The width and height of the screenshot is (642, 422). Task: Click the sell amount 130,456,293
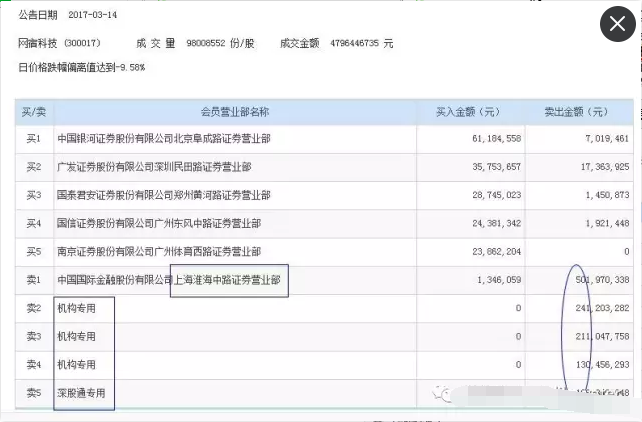(602, 365)
